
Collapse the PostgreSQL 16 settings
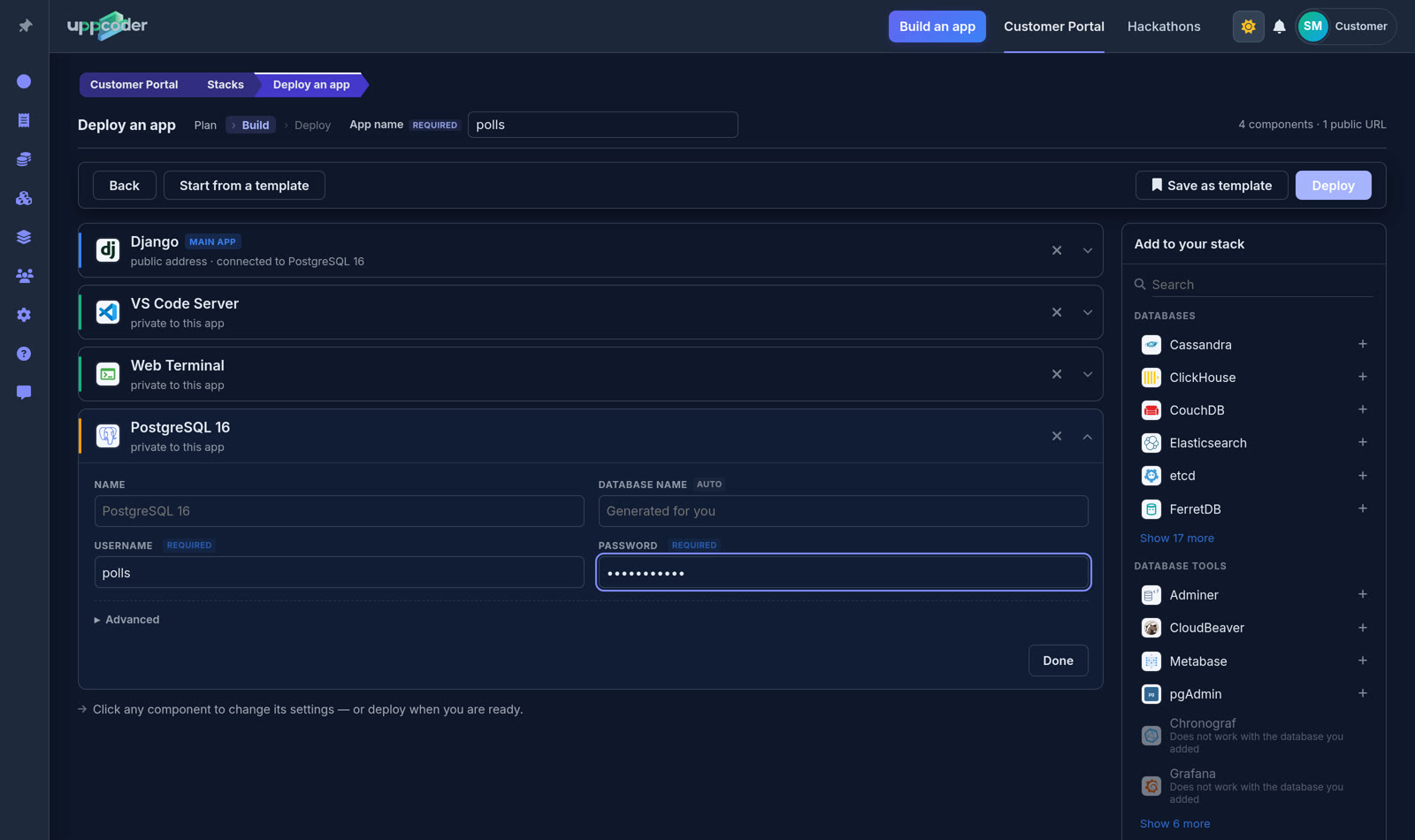1087,436
